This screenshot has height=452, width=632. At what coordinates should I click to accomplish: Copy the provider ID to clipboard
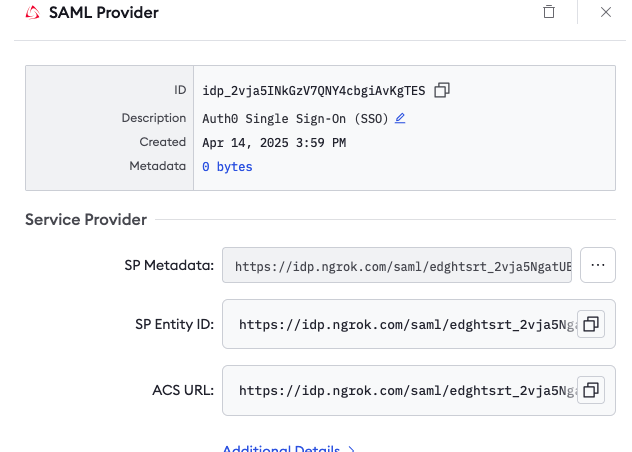point(442,90)
